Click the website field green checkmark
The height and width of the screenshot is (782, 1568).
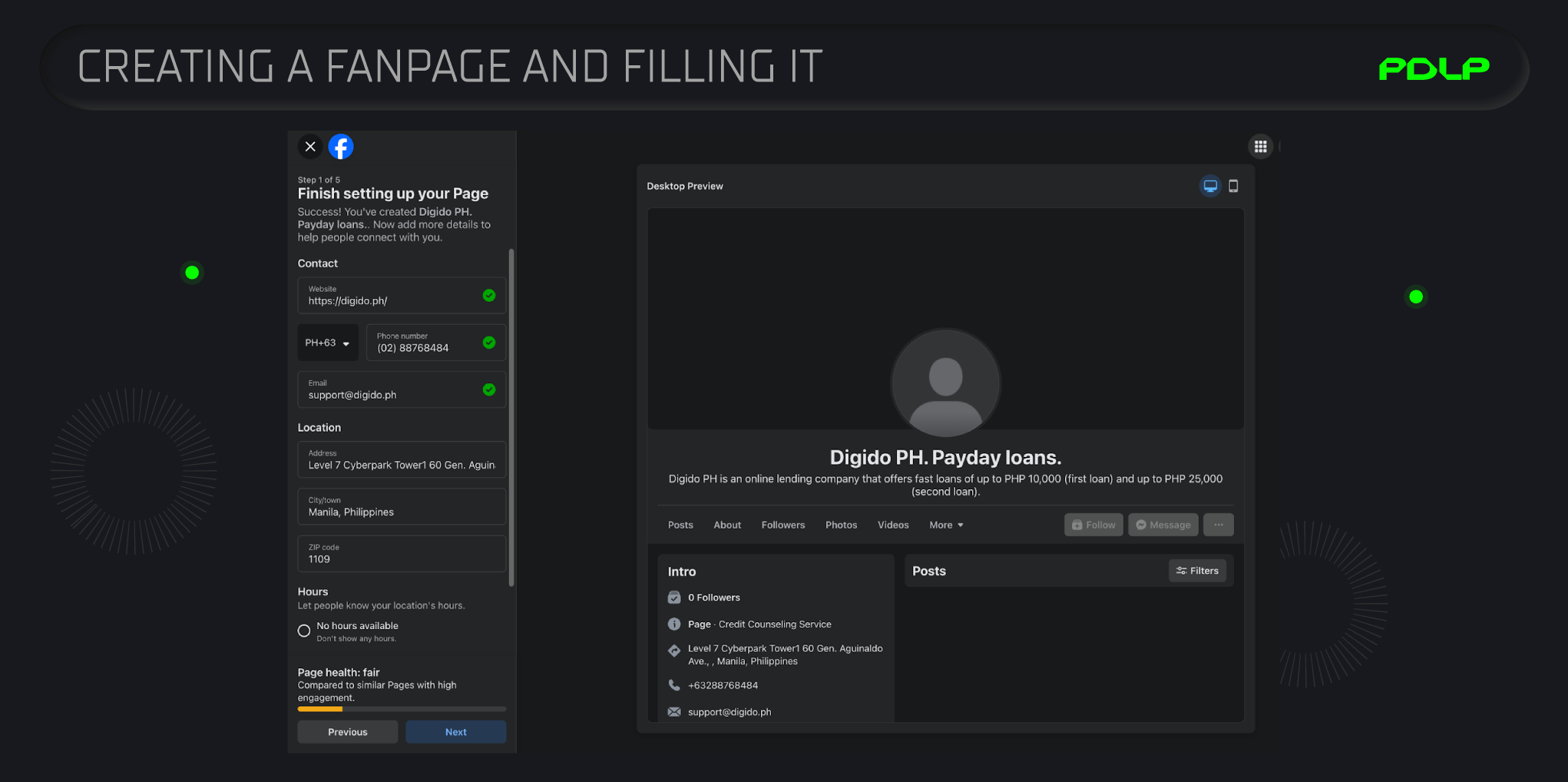(x=489, y=296)
